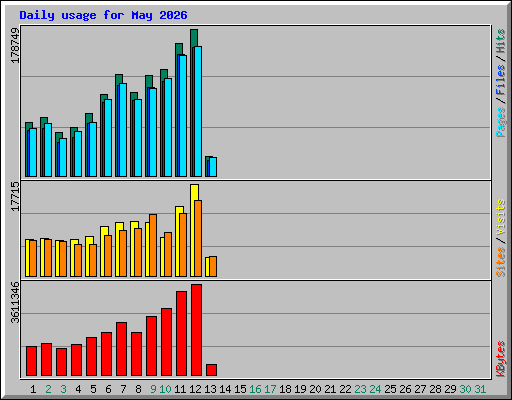Click the day 28 x-axis label
The width and height of the screenshot is (512, 400).
(435, 389)
